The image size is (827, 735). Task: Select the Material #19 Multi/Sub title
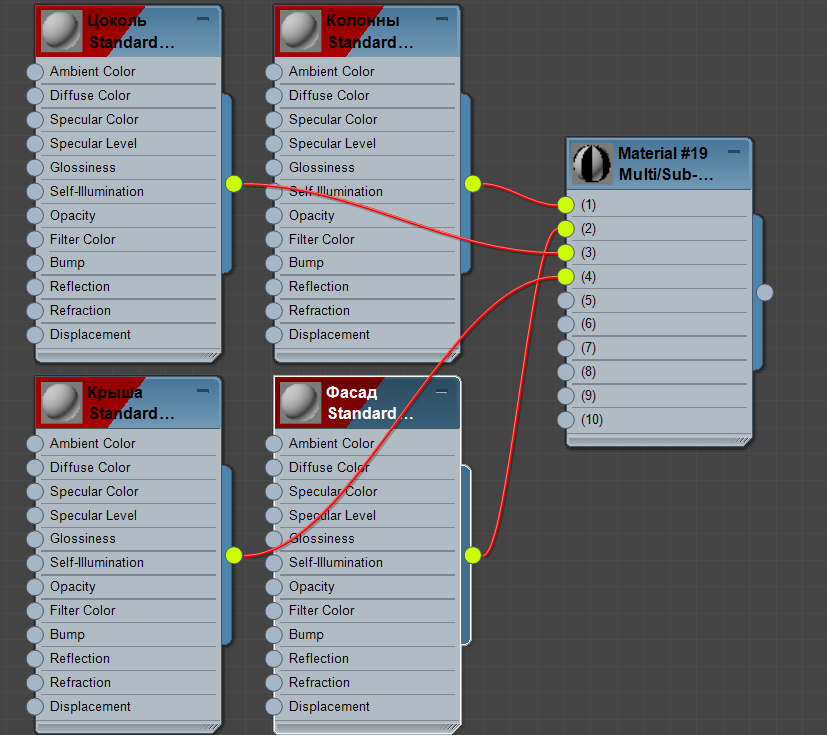pos(665,163)
